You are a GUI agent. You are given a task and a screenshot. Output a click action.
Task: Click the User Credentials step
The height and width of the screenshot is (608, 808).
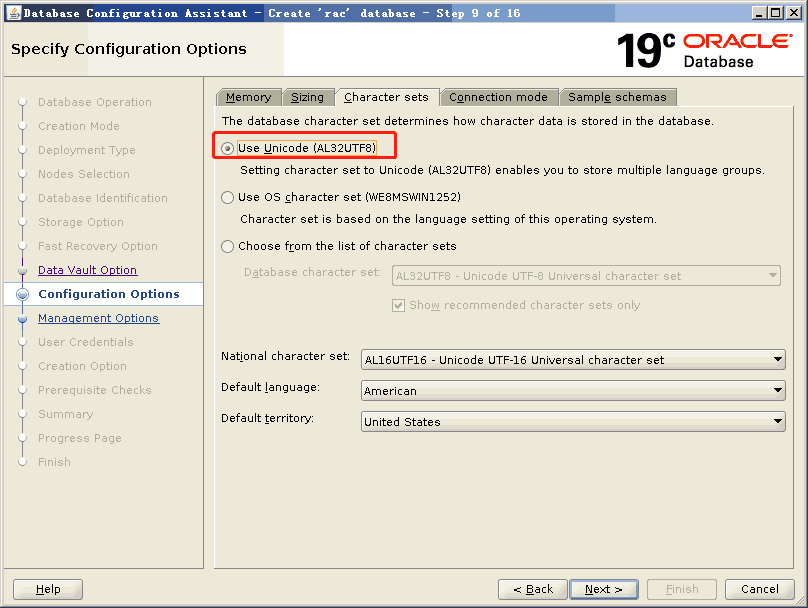pyautogui.click(x=86, y=342)
